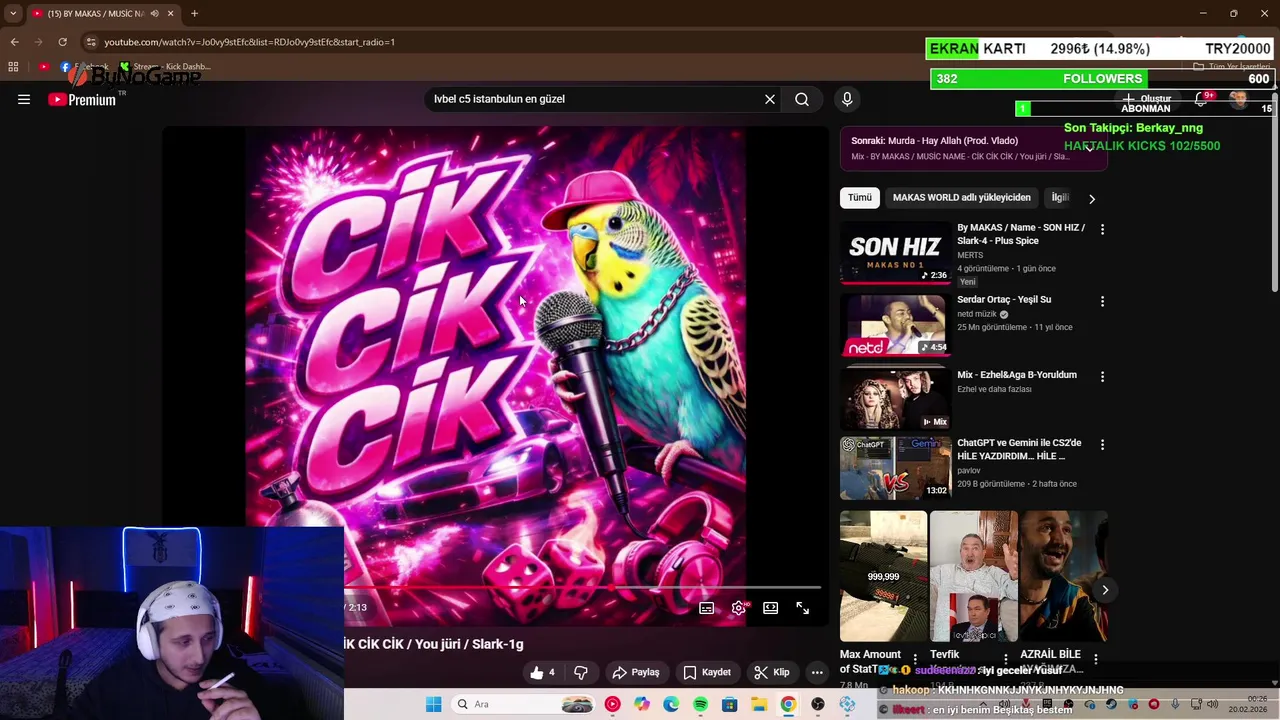The height and width of the screenshot is (720, 1280).
Task: Focus the Chrome address bar URL
Action: point(250,42)
